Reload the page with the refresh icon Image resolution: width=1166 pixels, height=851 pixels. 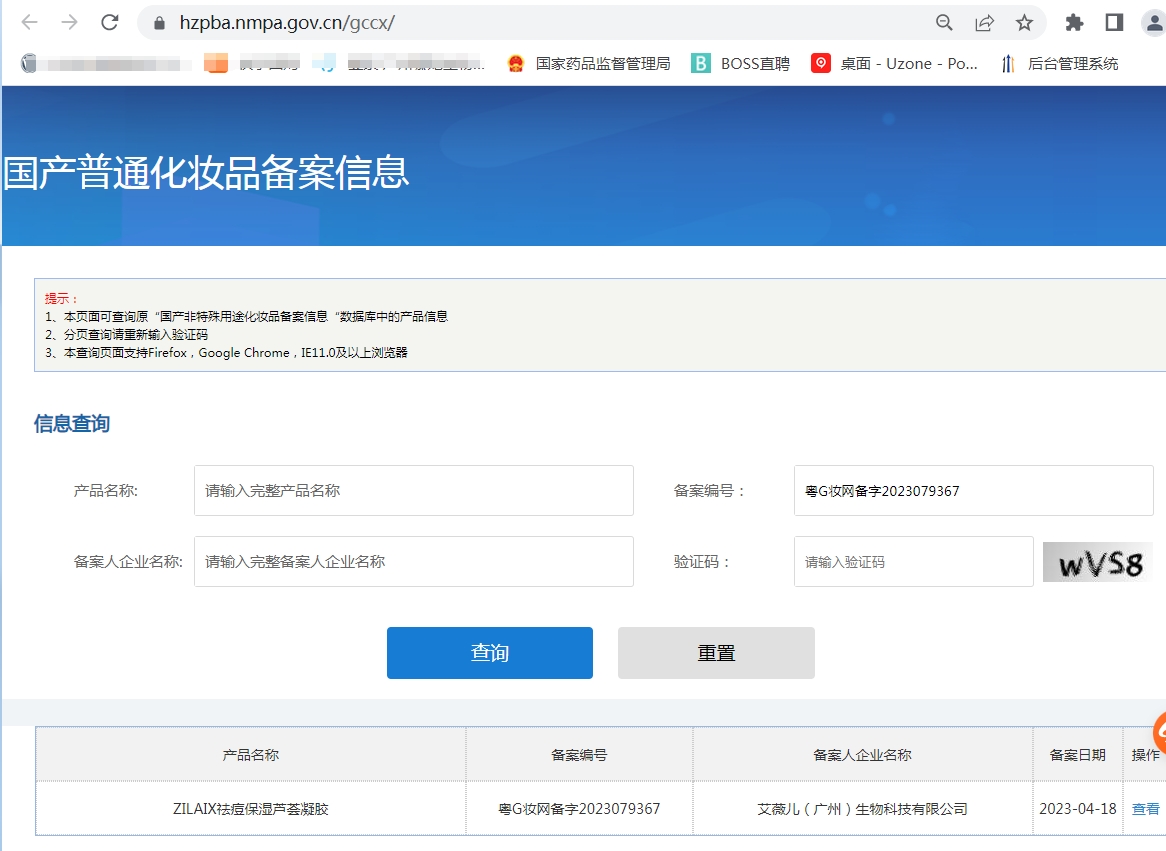click(110, 22)
